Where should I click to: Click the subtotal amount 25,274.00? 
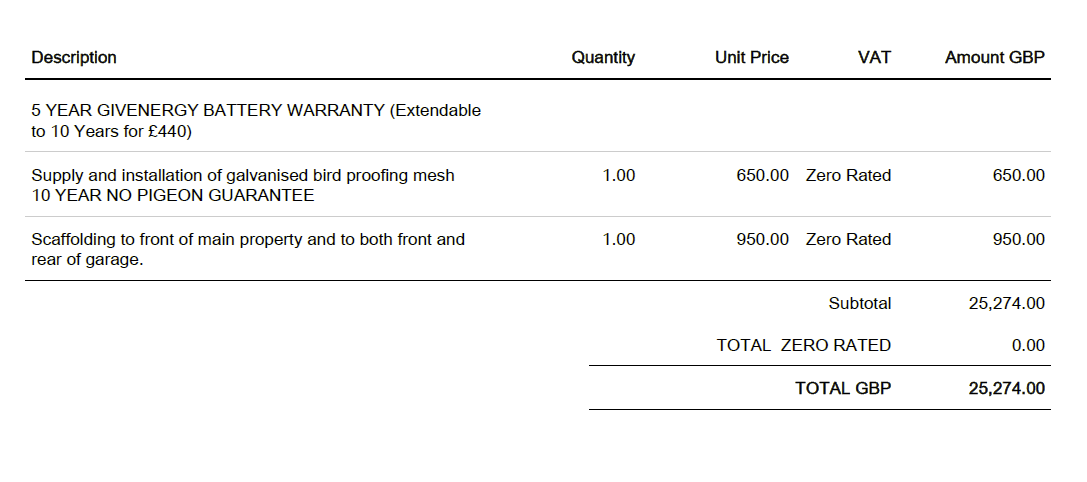click(x=1006, y=304)
